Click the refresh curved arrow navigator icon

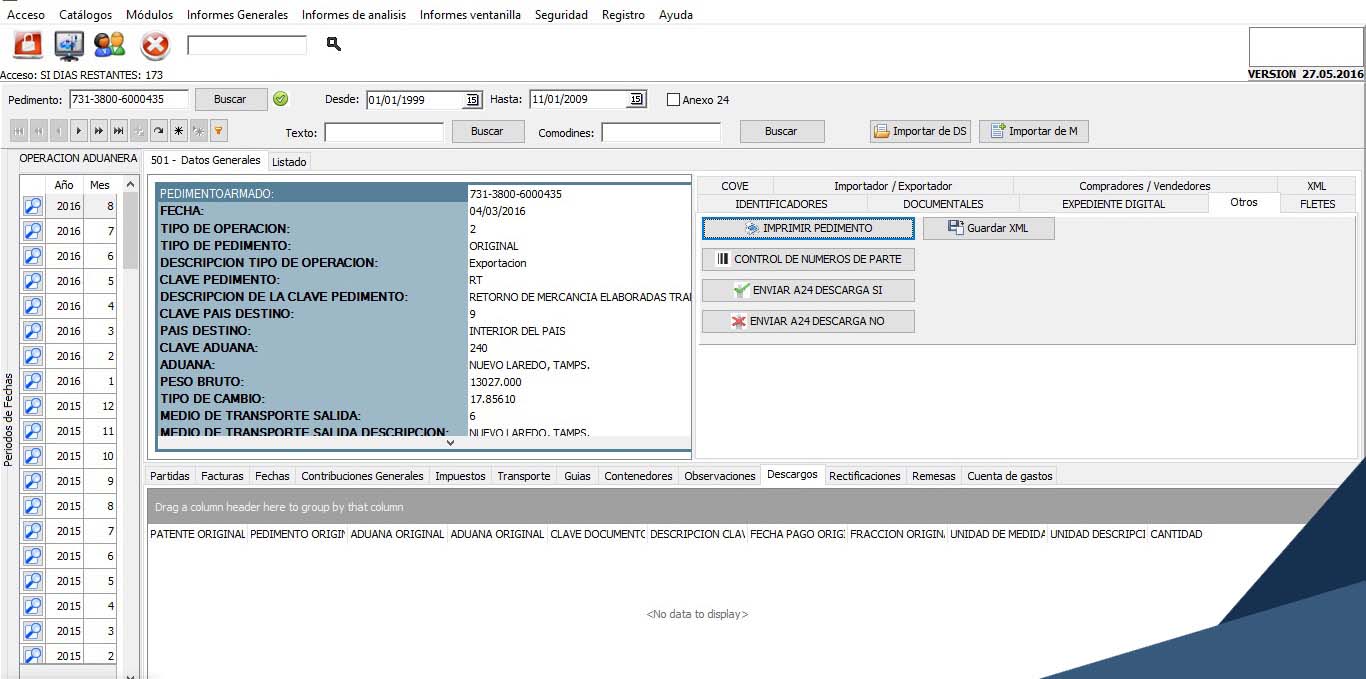(159, 131)
